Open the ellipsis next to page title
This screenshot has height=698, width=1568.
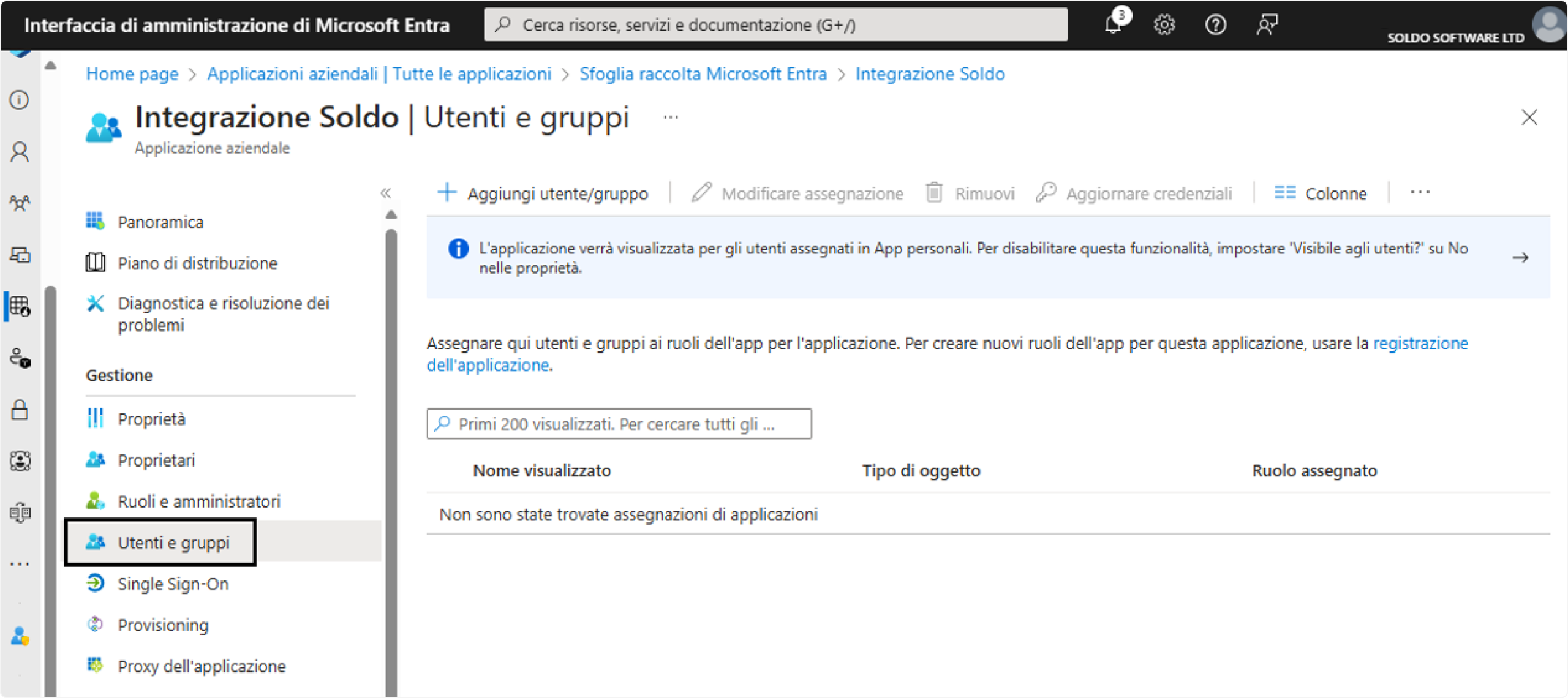tap(671, 117)
